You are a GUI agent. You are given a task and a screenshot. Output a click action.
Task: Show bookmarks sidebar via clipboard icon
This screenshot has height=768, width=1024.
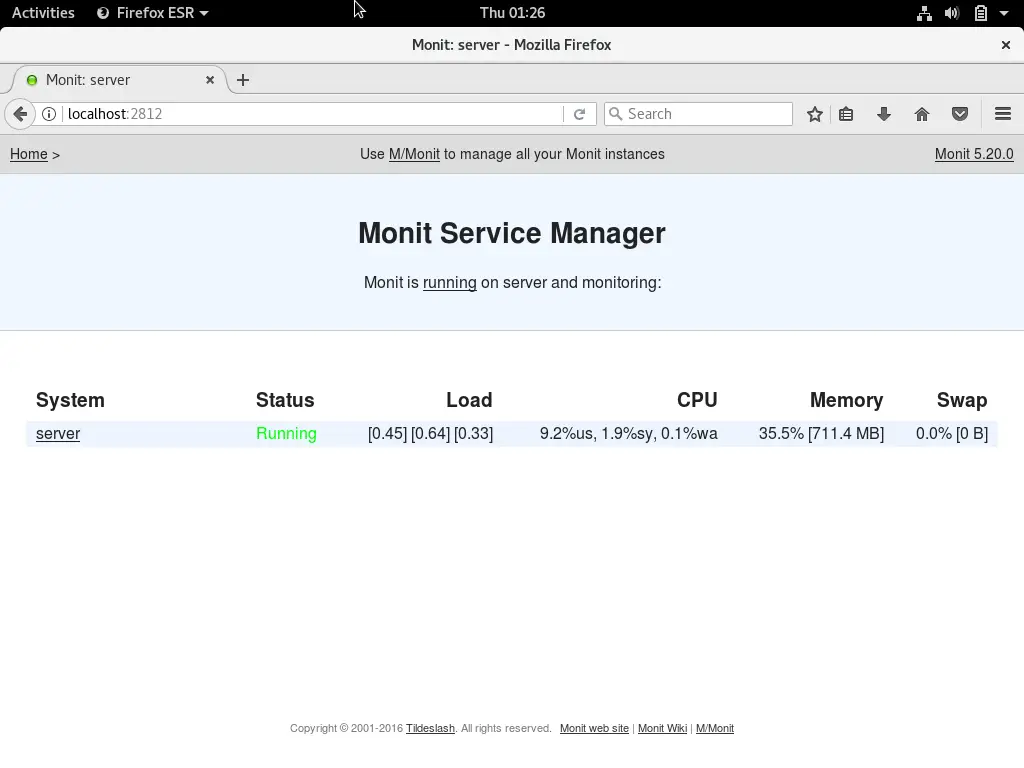pos(846,113)
